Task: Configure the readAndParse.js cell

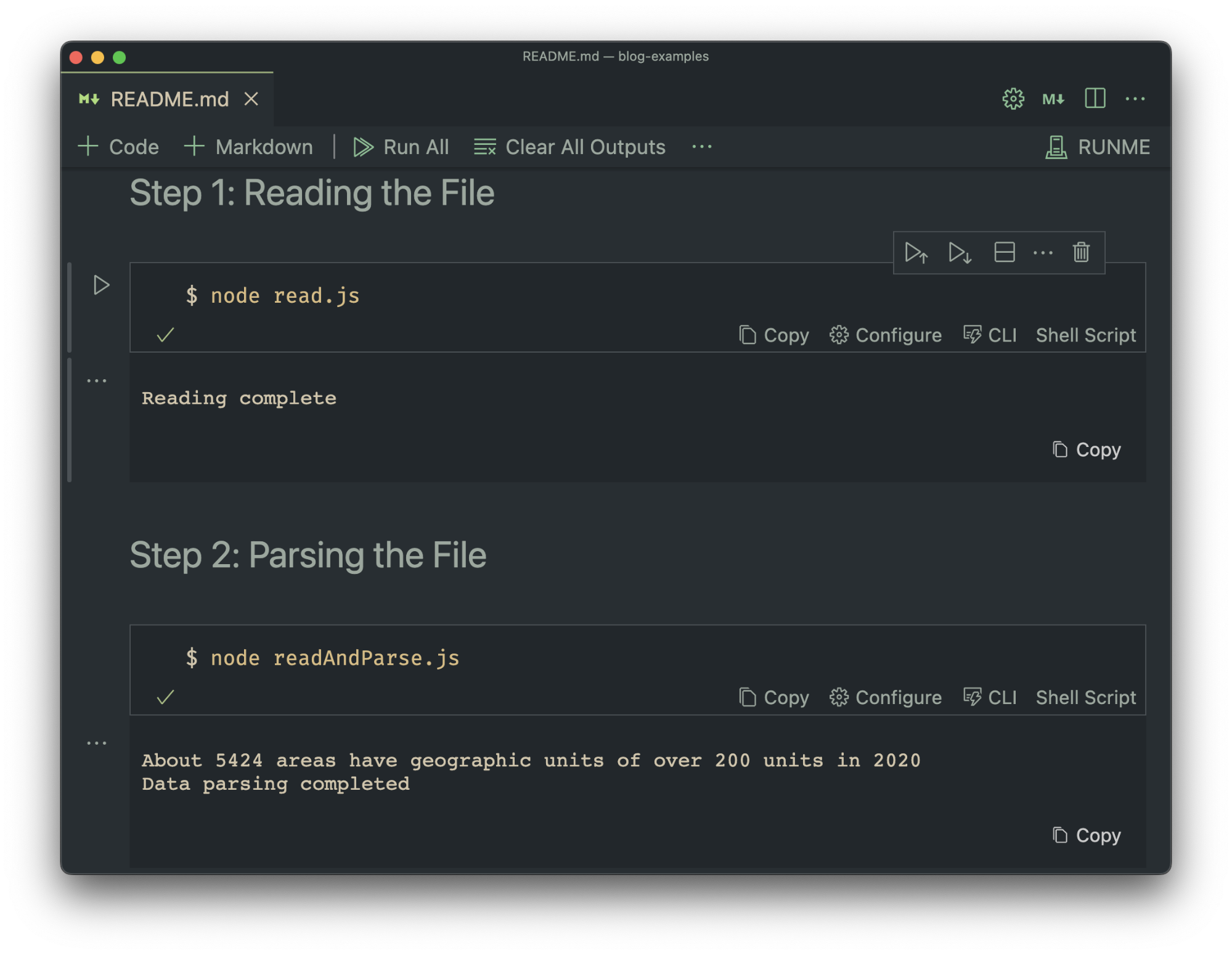Action: (x=885, y=697)
